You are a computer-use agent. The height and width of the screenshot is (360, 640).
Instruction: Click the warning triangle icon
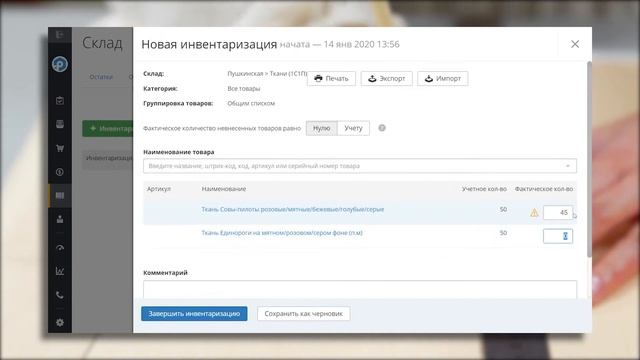[x=534, y=213]
